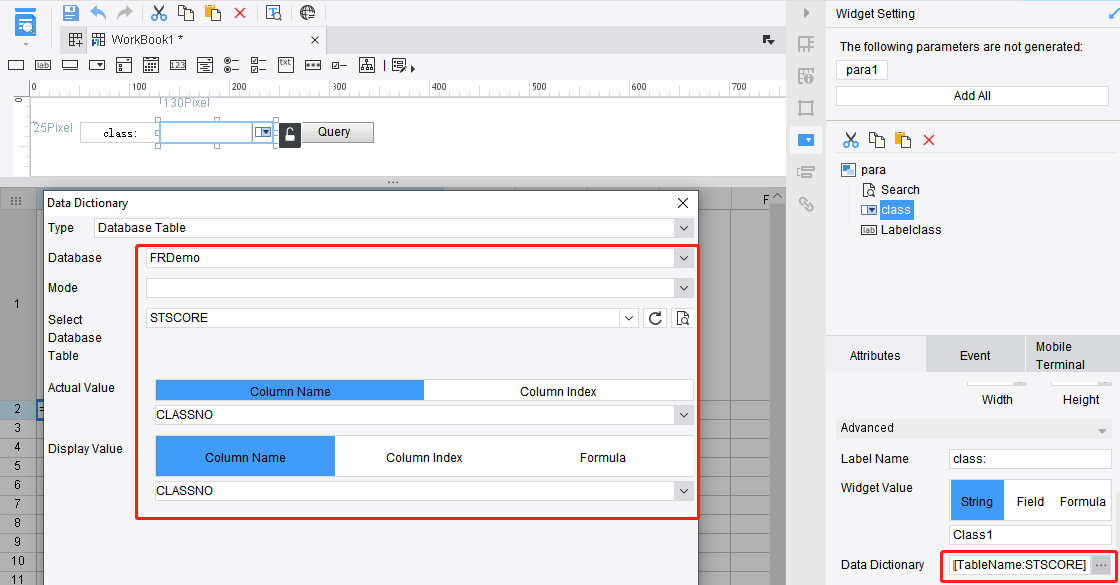Switch to the Event tab
The width and height of the screenshot is (1120, 585).
[975, 355]
